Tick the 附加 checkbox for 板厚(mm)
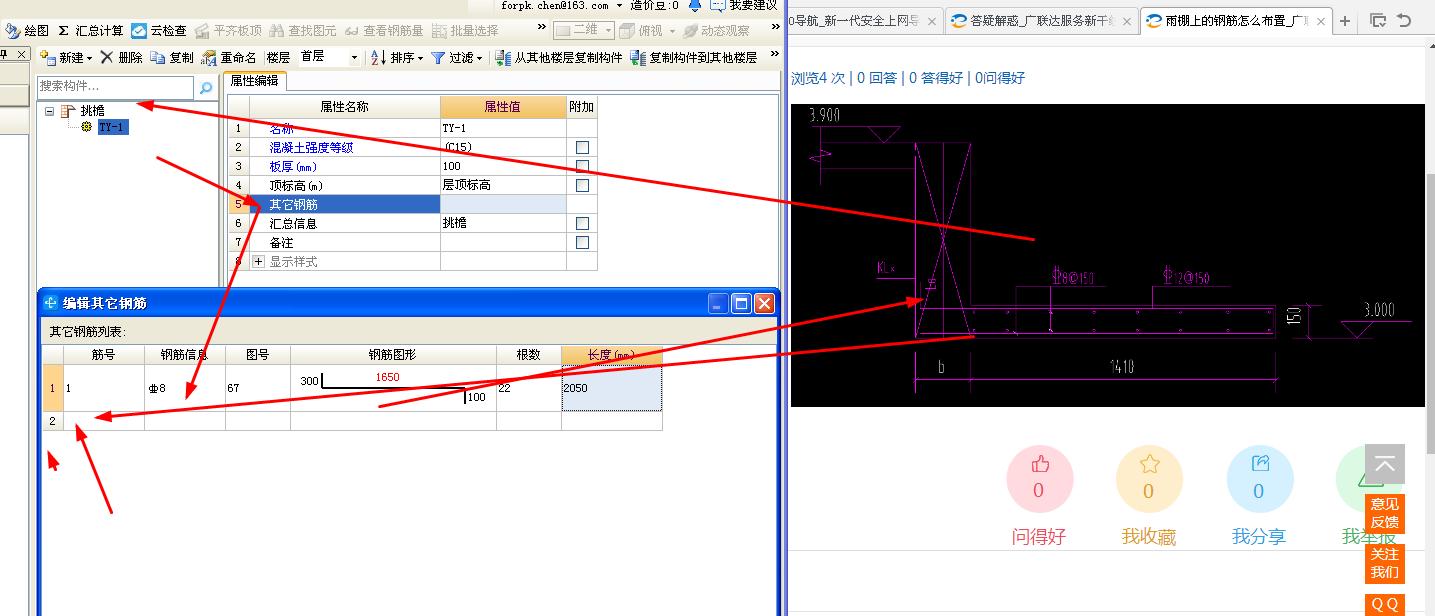This screenshot has width=1435, height=616. pyautogui.click(x=582, y=166)
